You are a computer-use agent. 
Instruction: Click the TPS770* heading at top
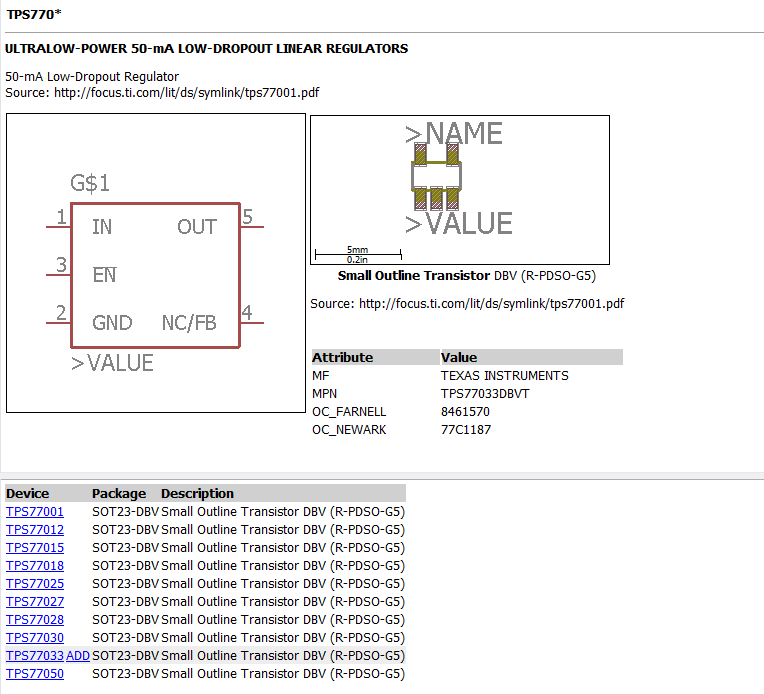34,15
